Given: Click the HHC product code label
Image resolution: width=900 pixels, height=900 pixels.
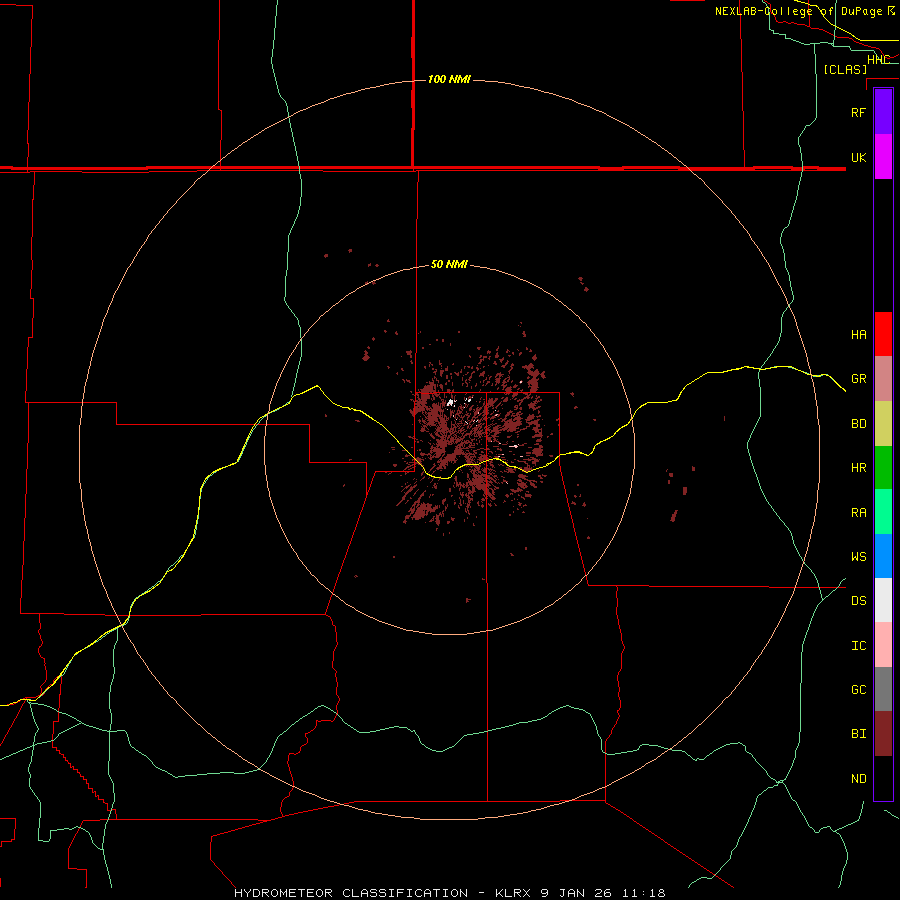Looking at the screenshot, I should pyautogui.click(x=878, y=59).
